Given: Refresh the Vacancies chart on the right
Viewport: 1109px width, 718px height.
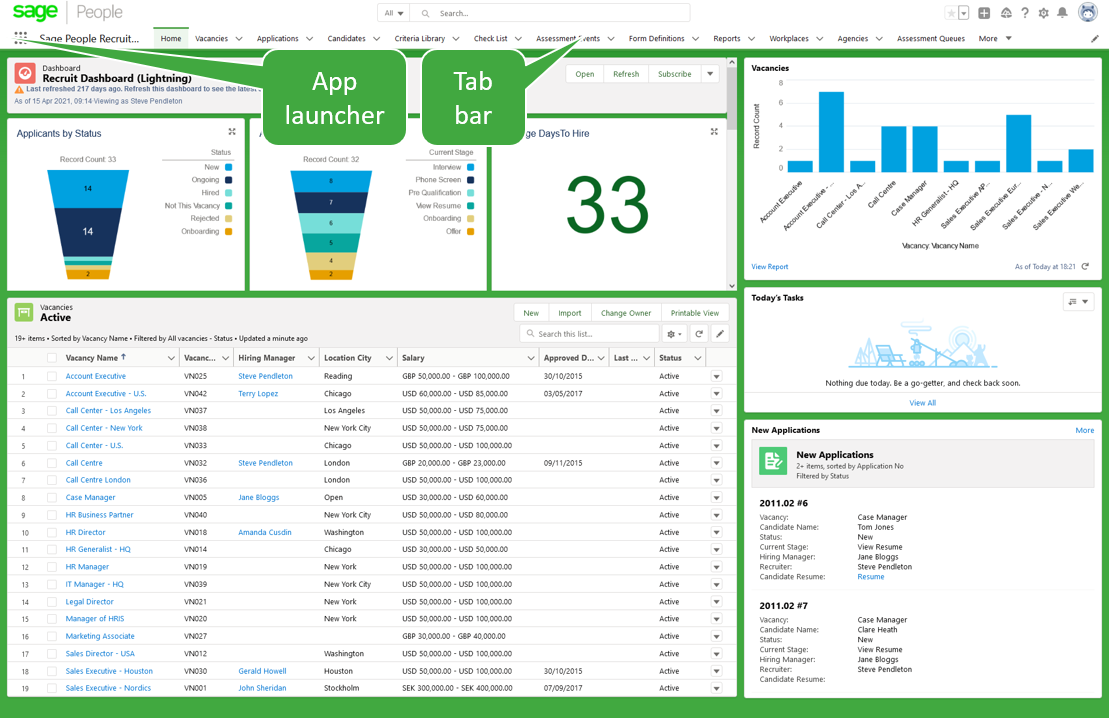Looking at the screenshot, I should pos(1085,267).
